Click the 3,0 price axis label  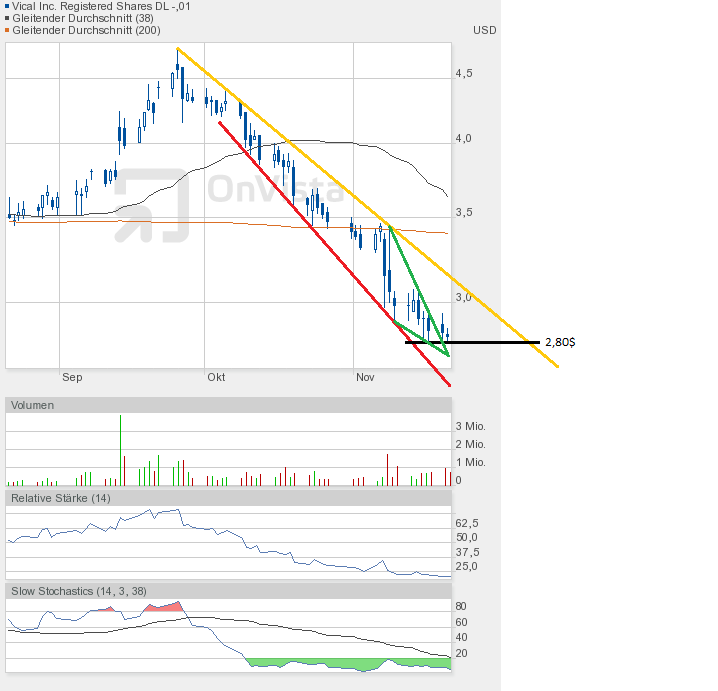pos(463,297)
